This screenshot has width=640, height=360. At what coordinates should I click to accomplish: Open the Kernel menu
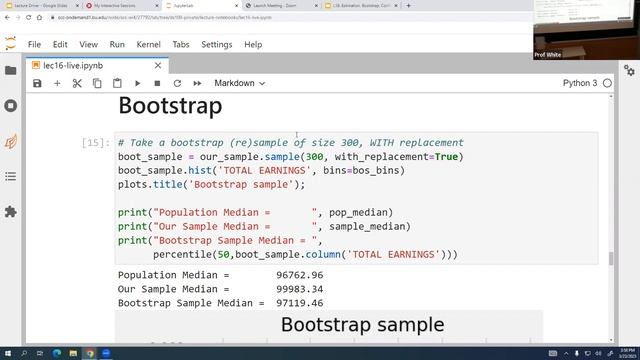[149, 44]
